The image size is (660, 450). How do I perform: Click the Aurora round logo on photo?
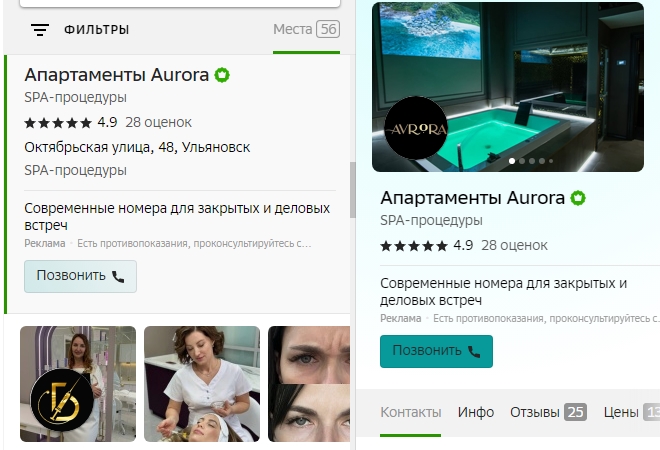415,128
